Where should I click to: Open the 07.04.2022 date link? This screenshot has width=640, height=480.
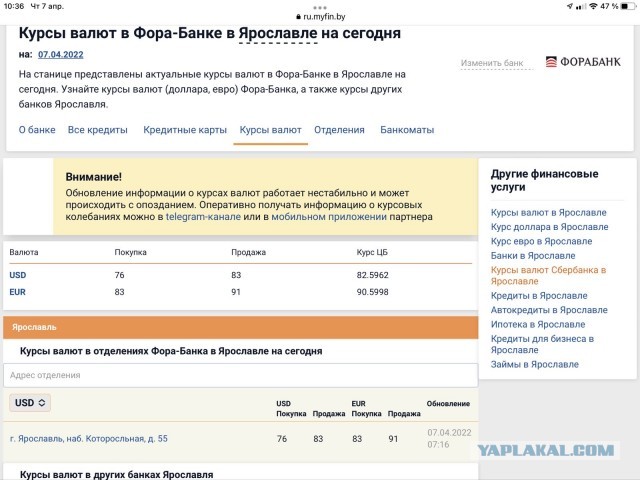pos(60,55)
